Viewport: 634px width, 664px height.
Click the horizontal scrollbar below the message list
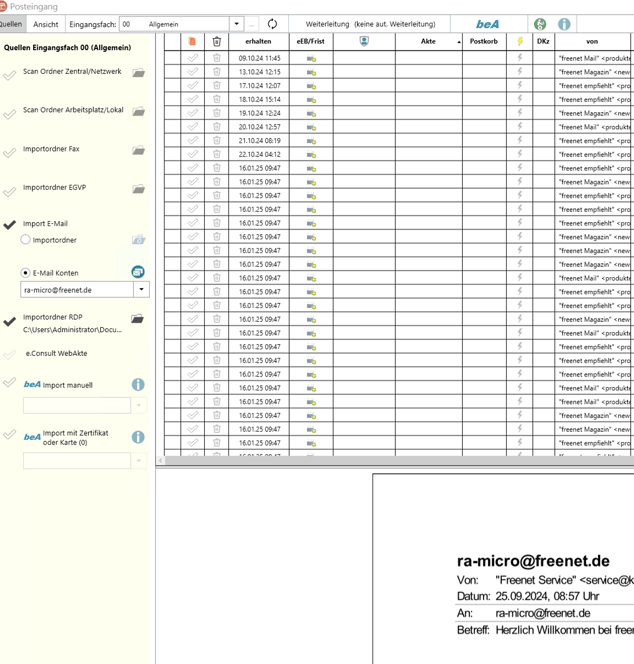399,460
